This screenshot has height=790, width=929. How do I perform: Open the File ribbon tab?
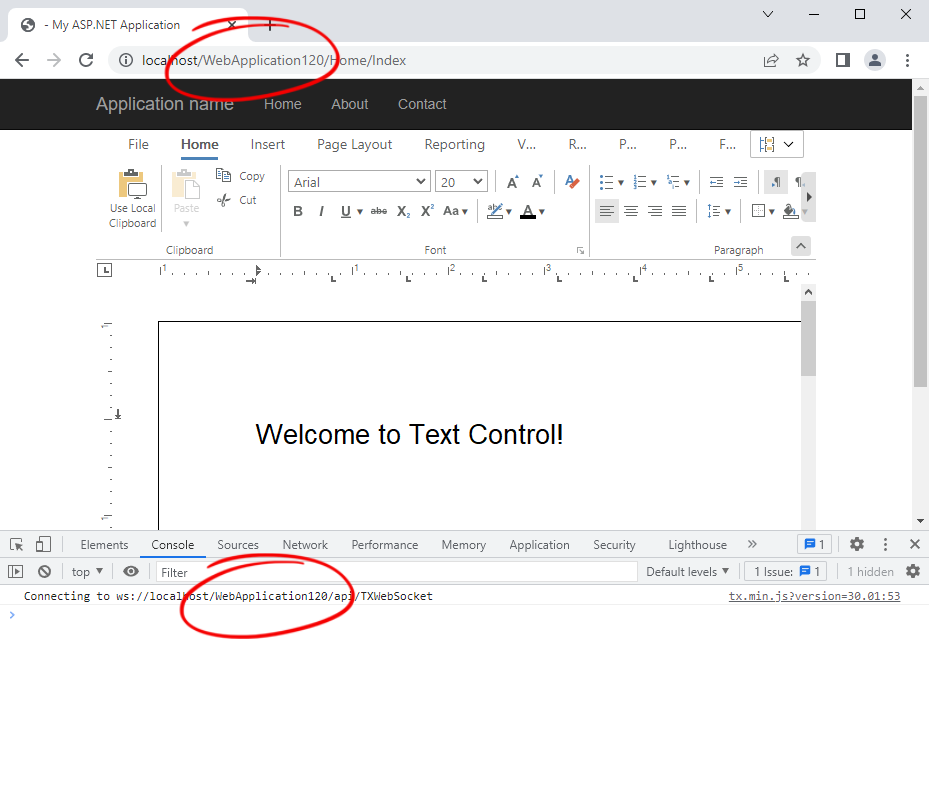click(138, 145)
